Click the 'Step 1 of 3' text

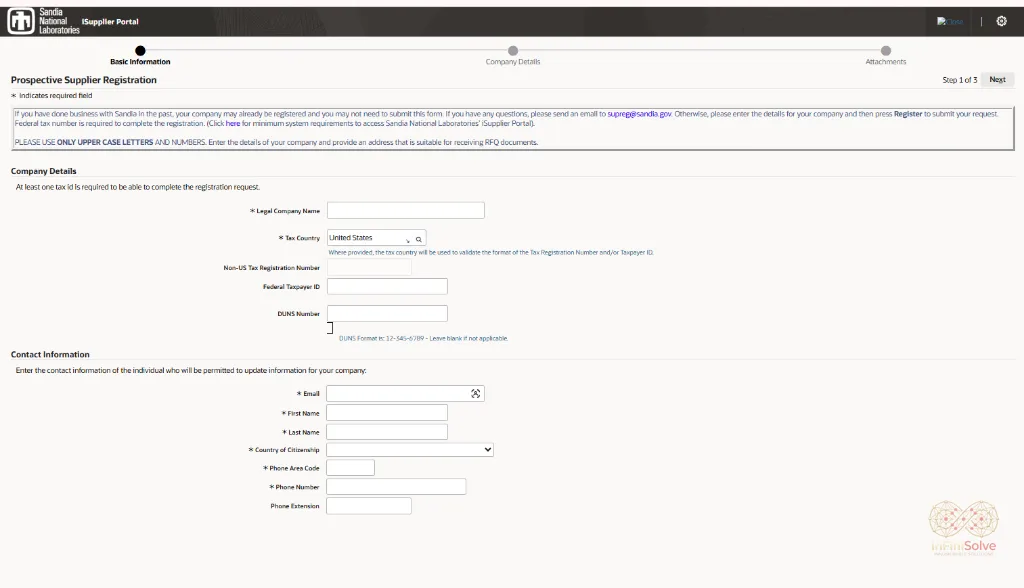[x=959, y=80]
